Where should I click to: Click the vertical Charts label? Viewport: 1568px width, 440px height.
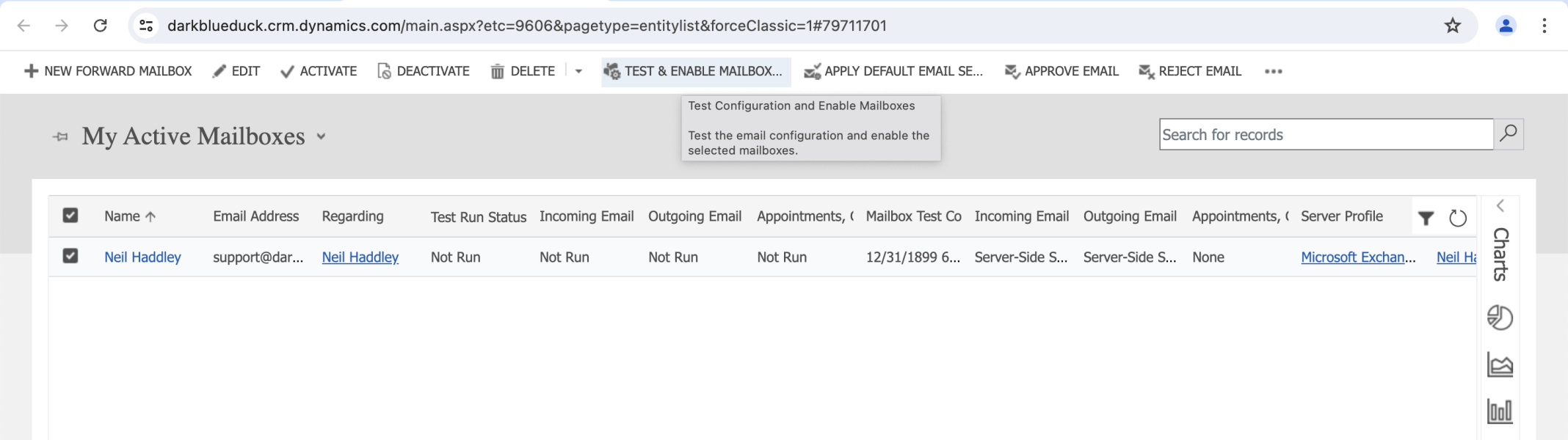(1500, 254)
